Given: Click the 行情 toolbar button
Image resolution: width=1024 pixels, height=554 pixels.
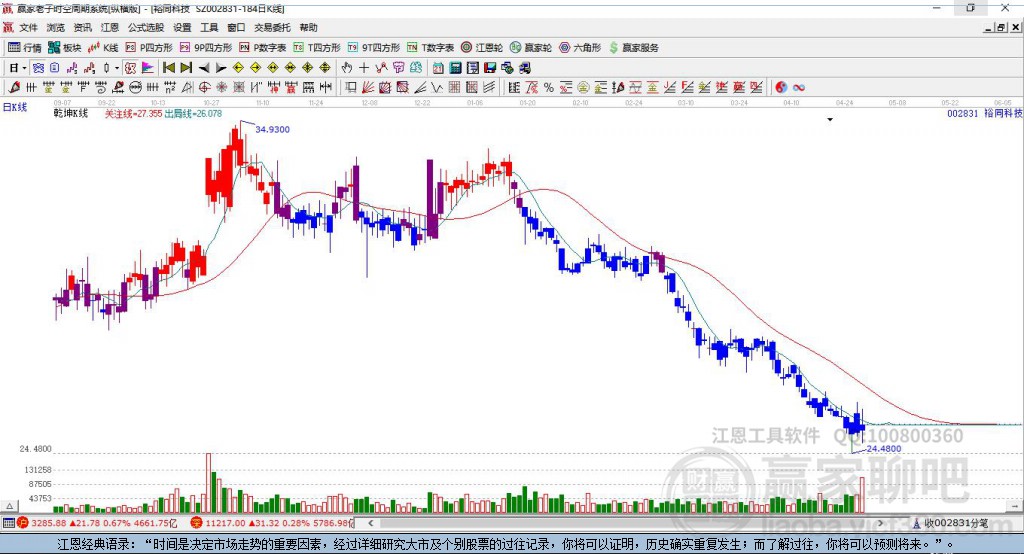Looking at the screenshot, I should 25,48.
